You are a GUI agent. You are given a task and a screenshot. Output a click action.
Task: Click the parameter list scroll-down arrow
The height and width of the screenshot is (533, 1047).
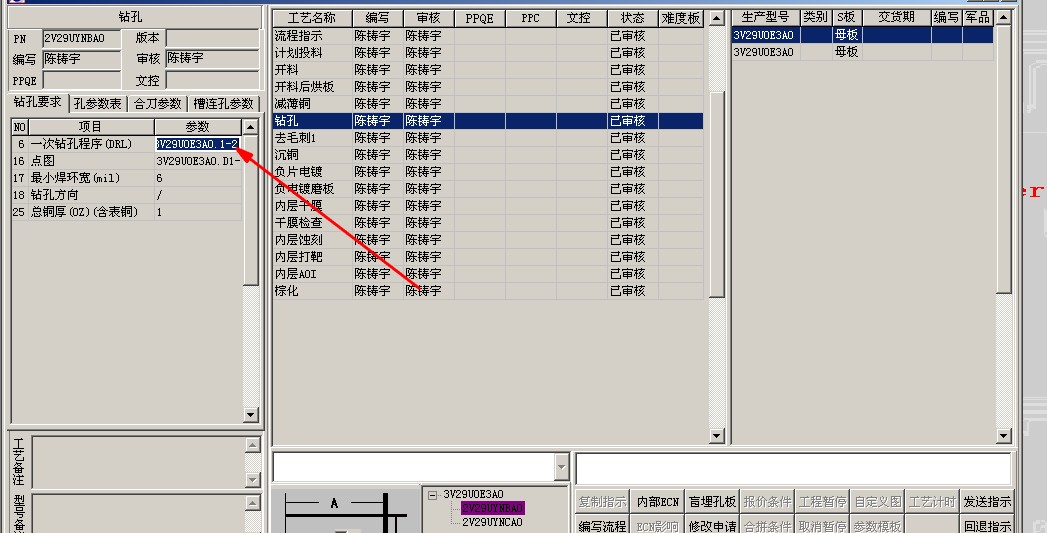[x=250, y=415]
